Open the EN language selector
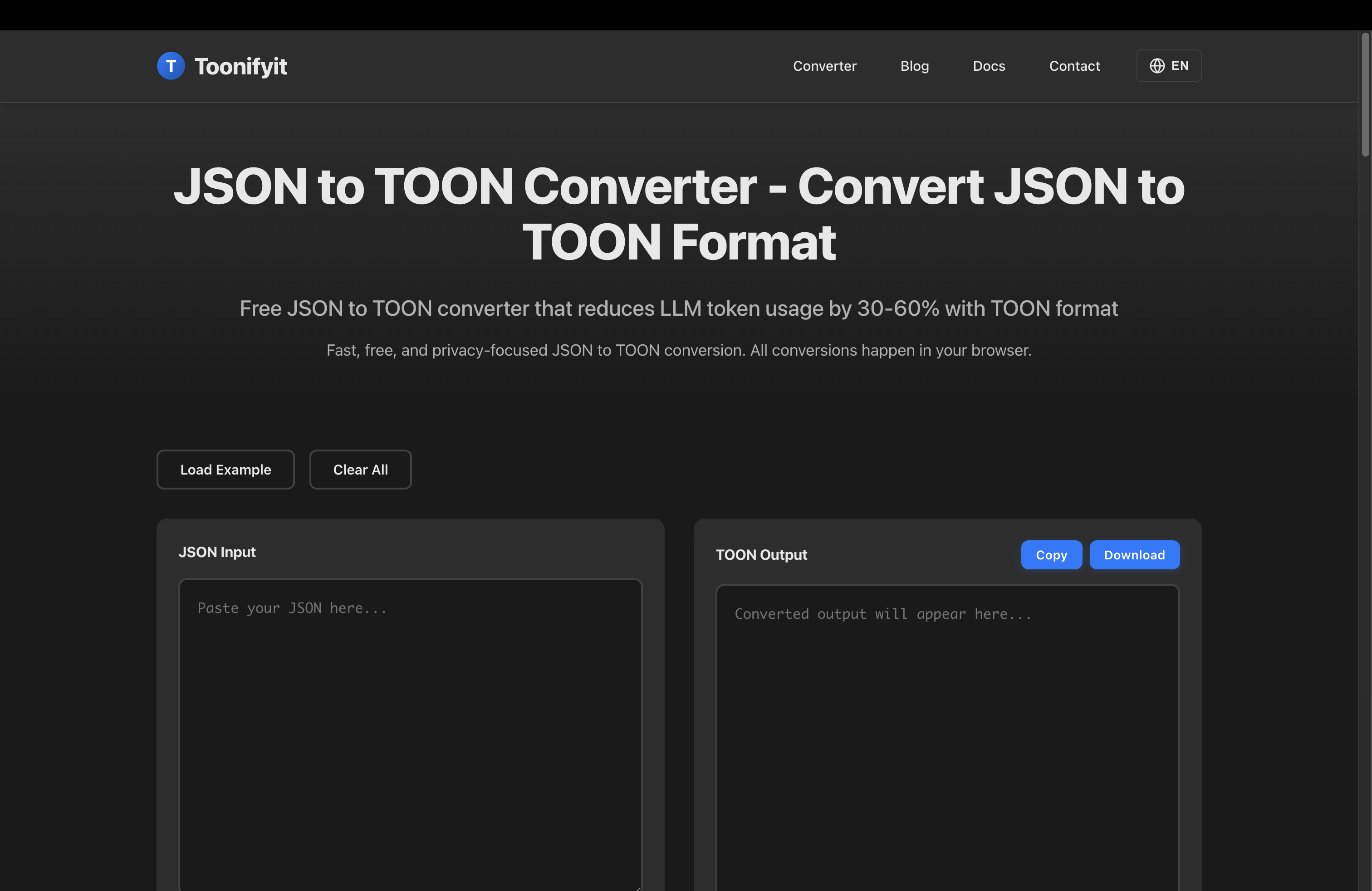This screenshot has height=891, width=1372. click(x=1168, y=65)
